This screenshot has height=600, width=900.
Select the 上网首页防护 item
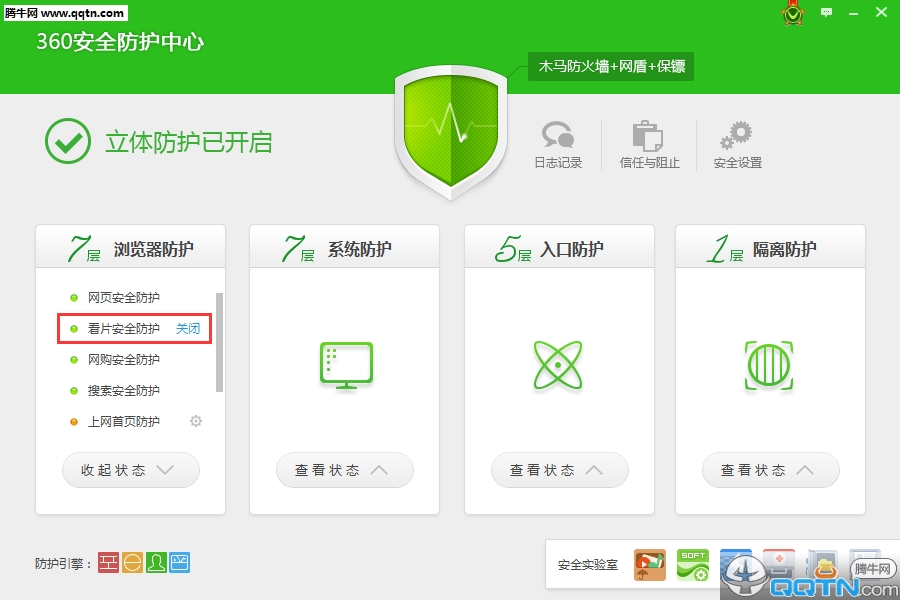coord(123,421)
